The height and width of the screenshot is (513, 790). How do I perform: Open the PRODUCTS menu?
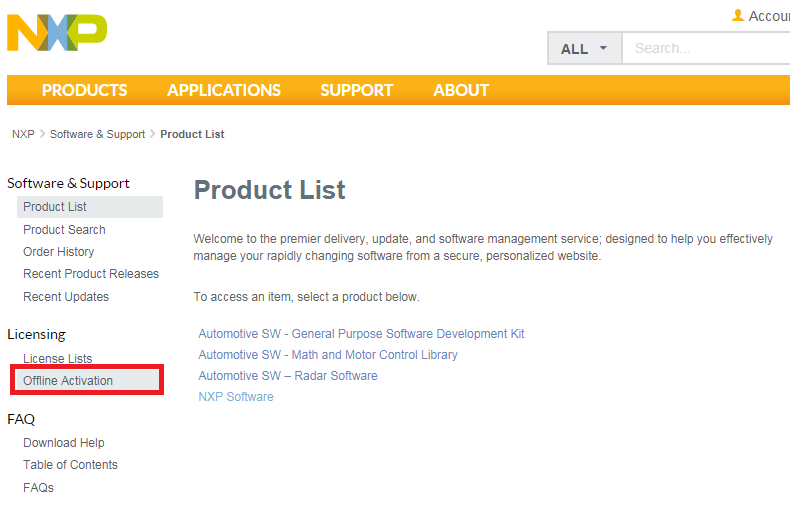85,90
